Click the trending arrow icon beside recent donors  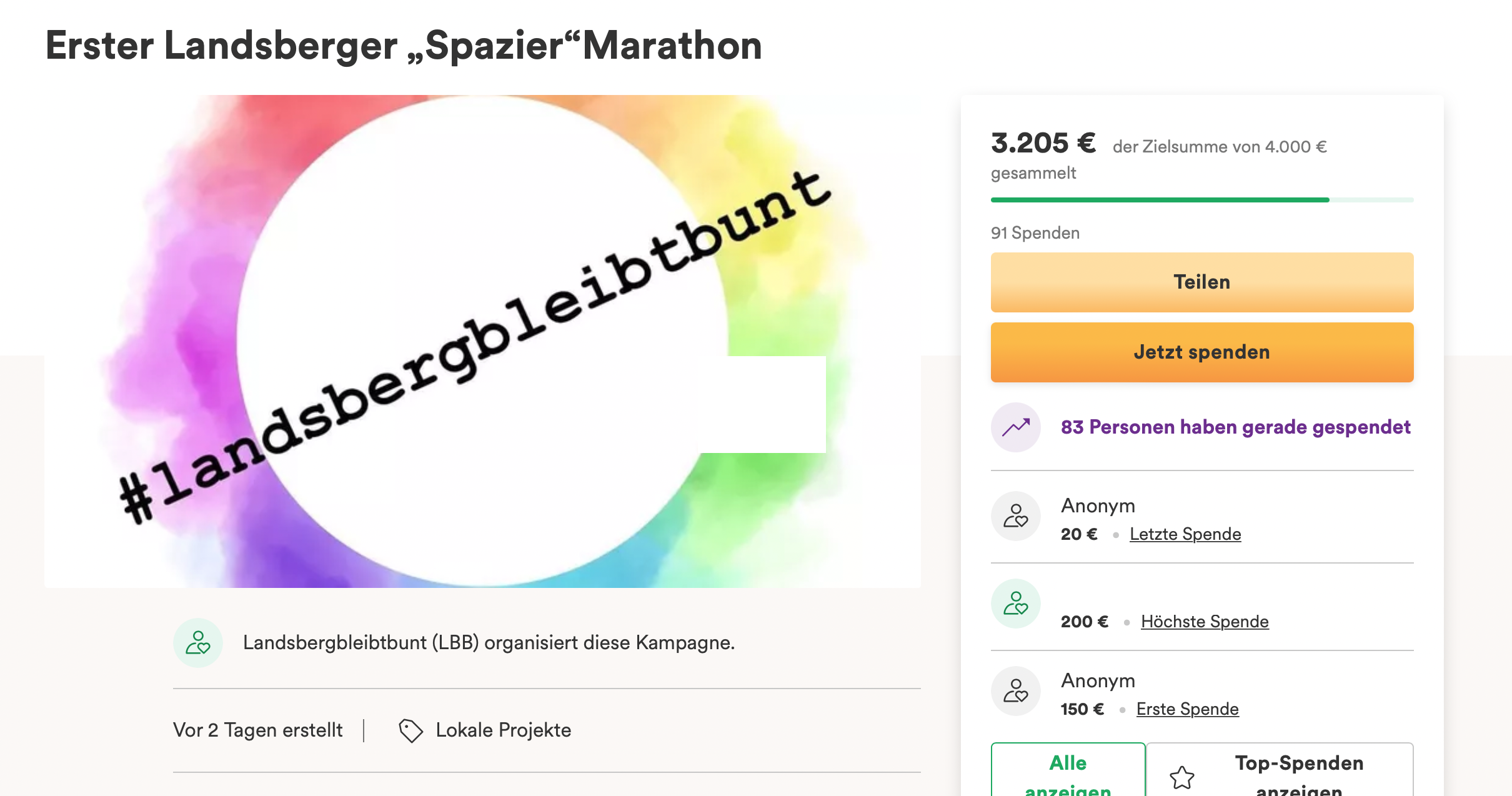pos(1016,427)
